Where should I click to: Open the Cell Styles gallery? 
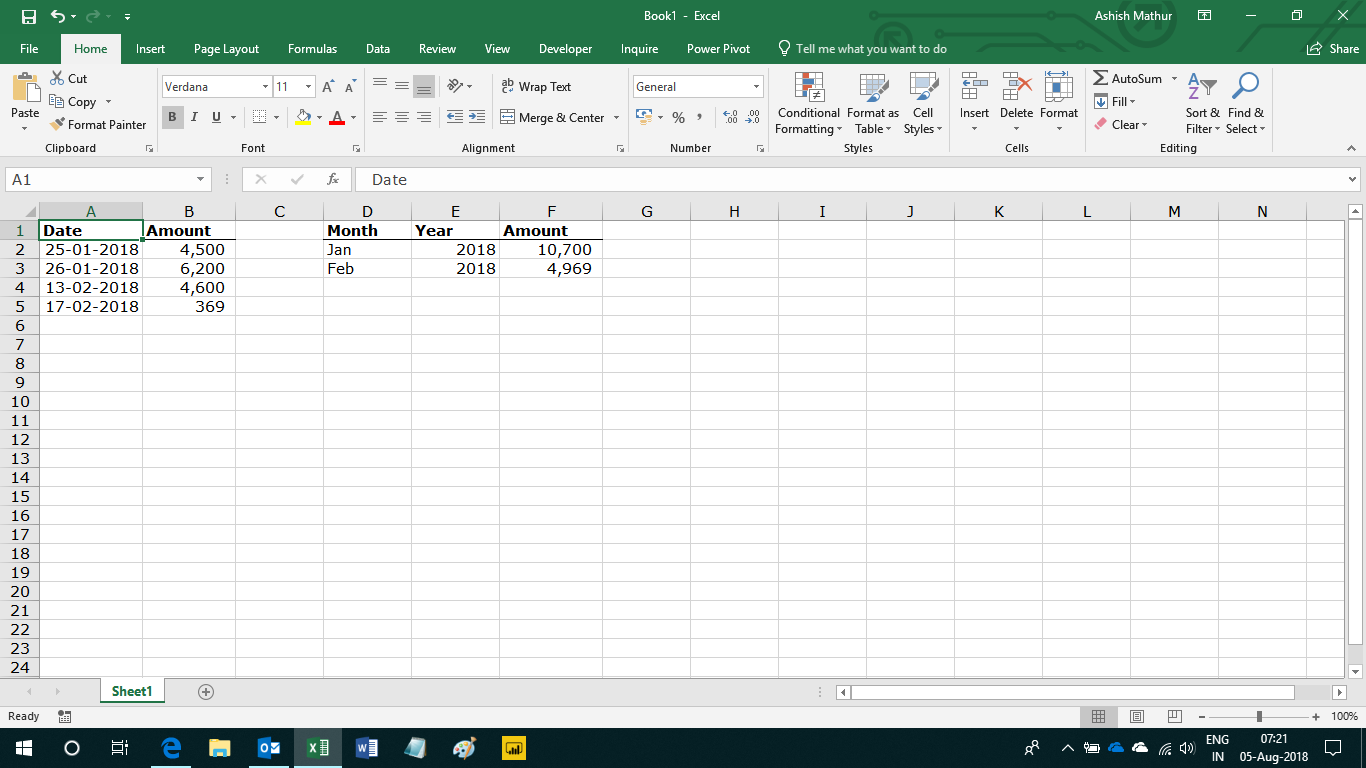pyautogui.click(x=922, y=104)
